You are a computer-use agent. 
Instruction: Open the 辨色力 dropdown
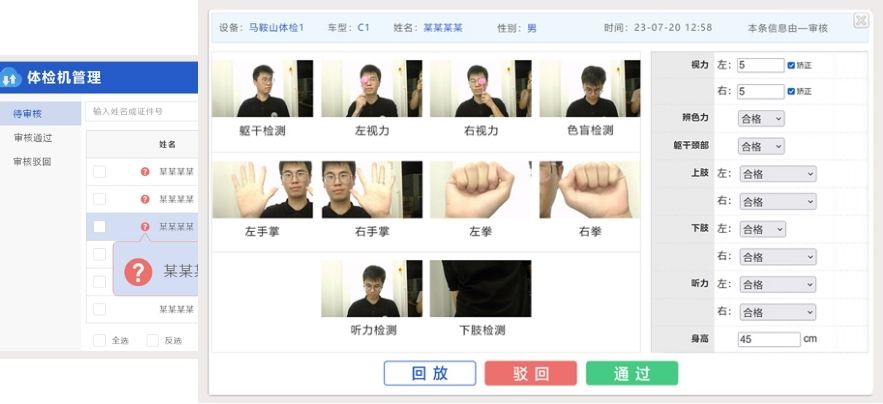[x=761, y=119]
